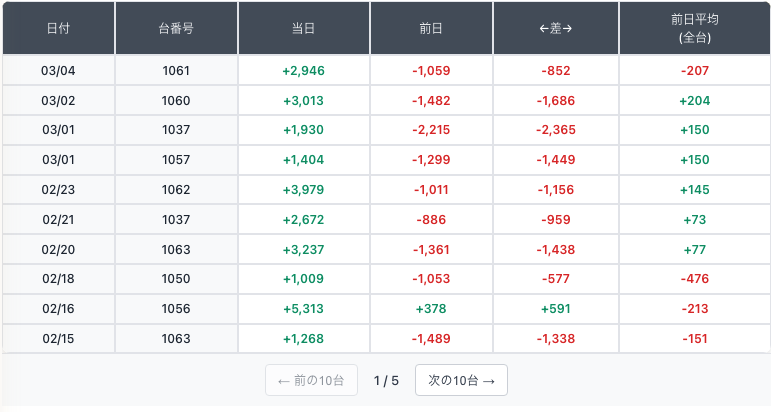Sort by the 当日 column header
Image resolution: width=773 pixels, height=412 pixels.
304,29
